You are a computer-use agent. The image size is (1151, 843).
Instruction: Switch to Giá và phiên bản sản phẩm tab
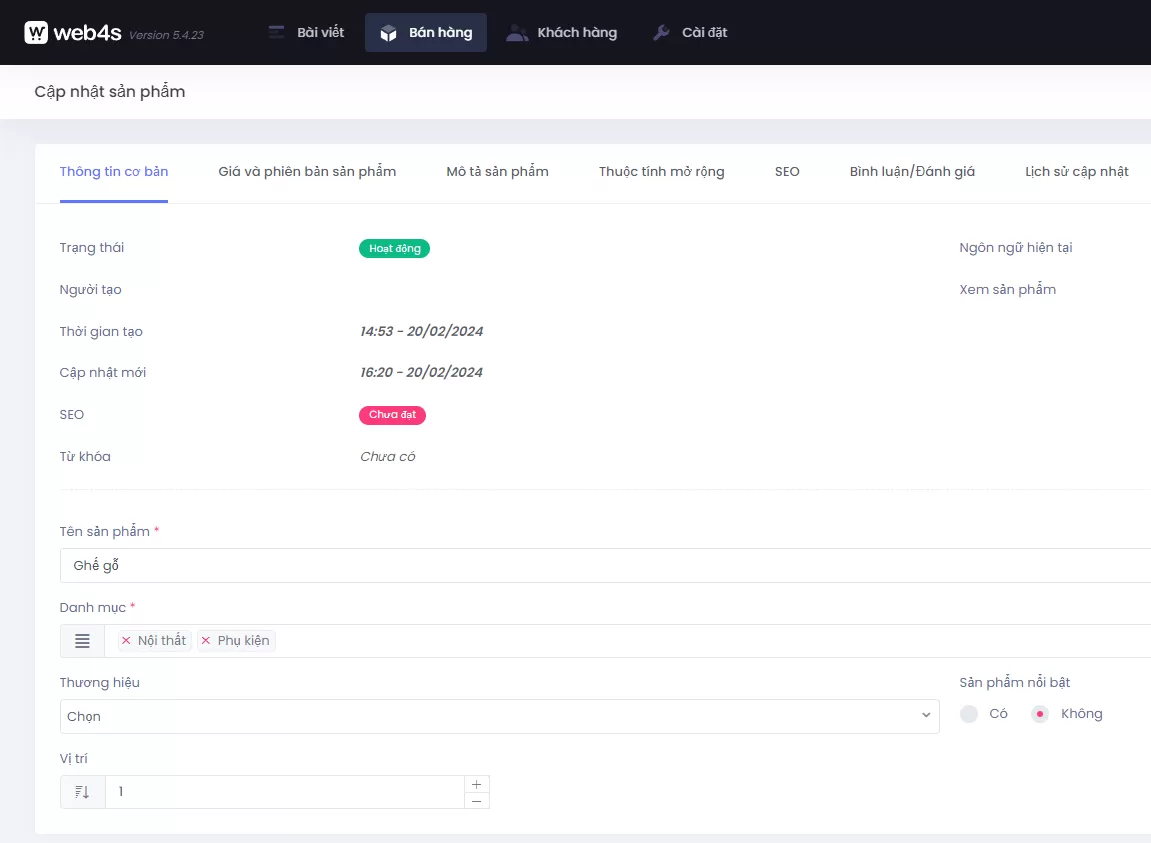307,172
